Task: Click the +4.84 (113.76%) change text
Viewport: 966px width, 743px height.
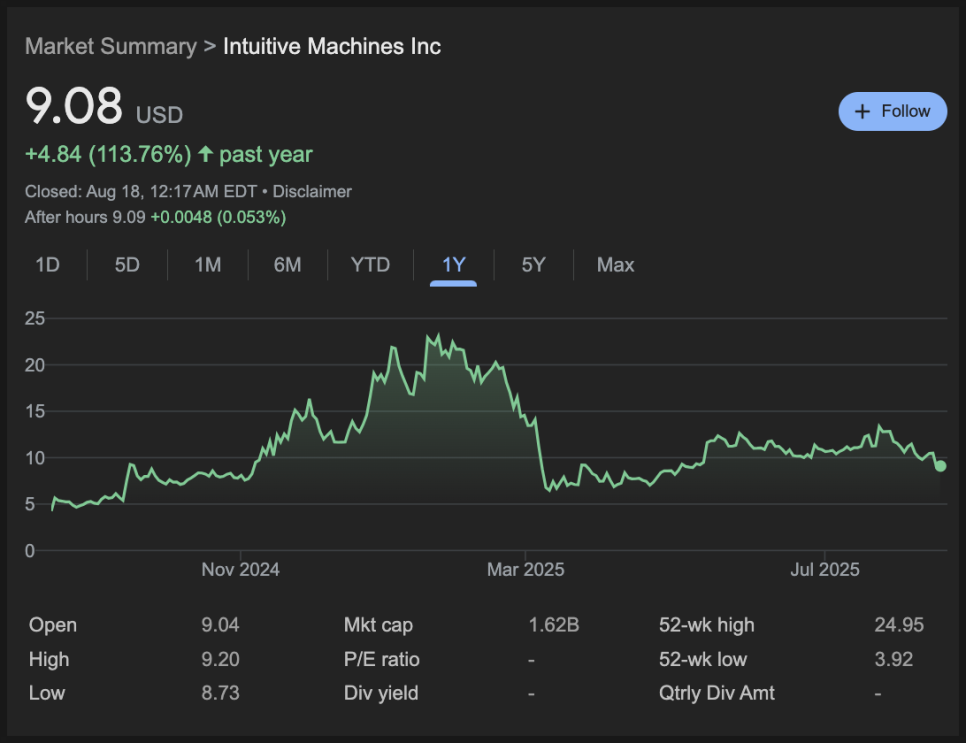Action: click(108, 154)
